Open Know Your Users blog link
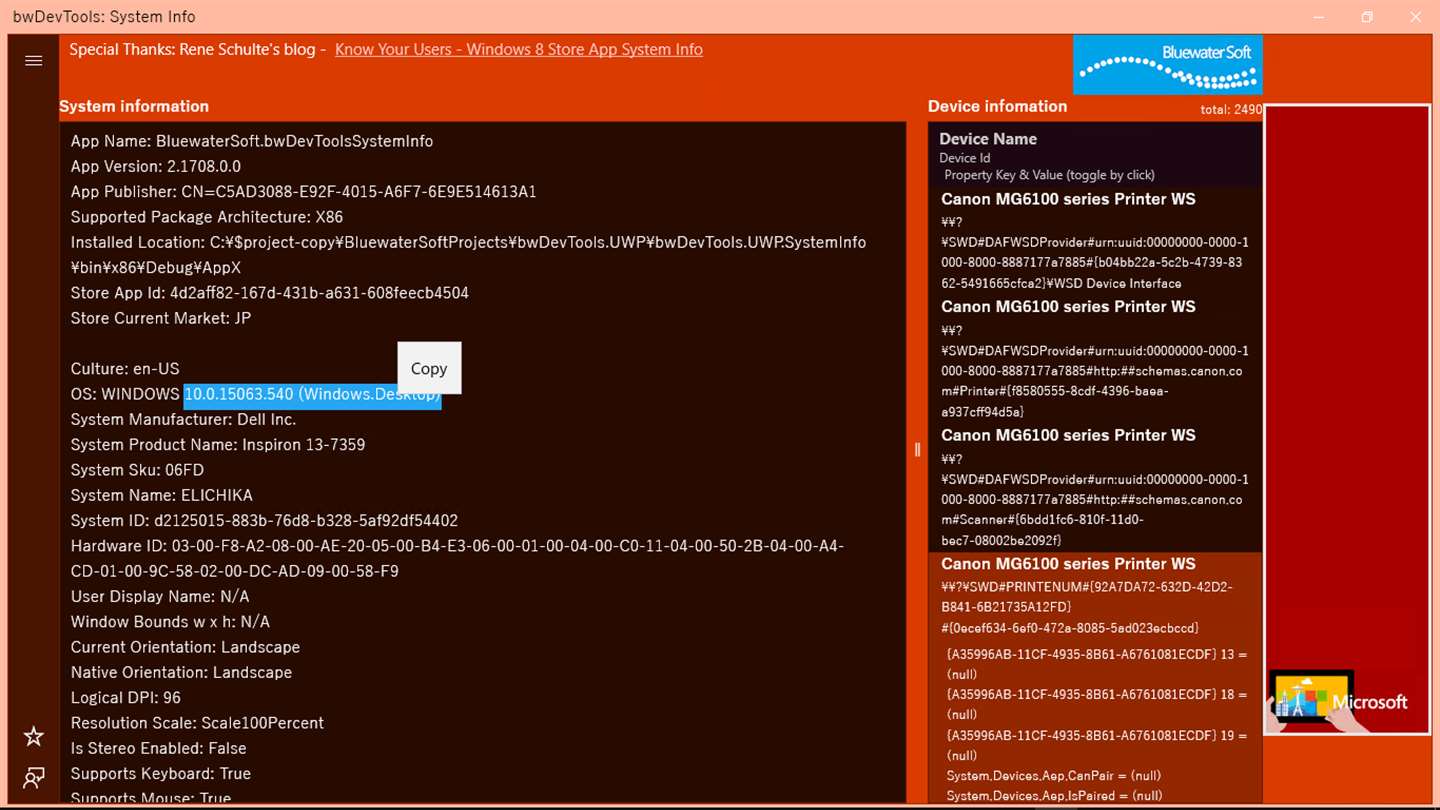This screenshot has height=810, width=1440. point(519,49)
